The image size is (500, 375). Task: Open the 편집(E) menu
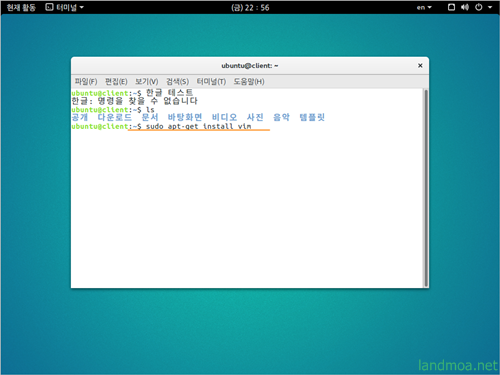(x=116, y=82)
